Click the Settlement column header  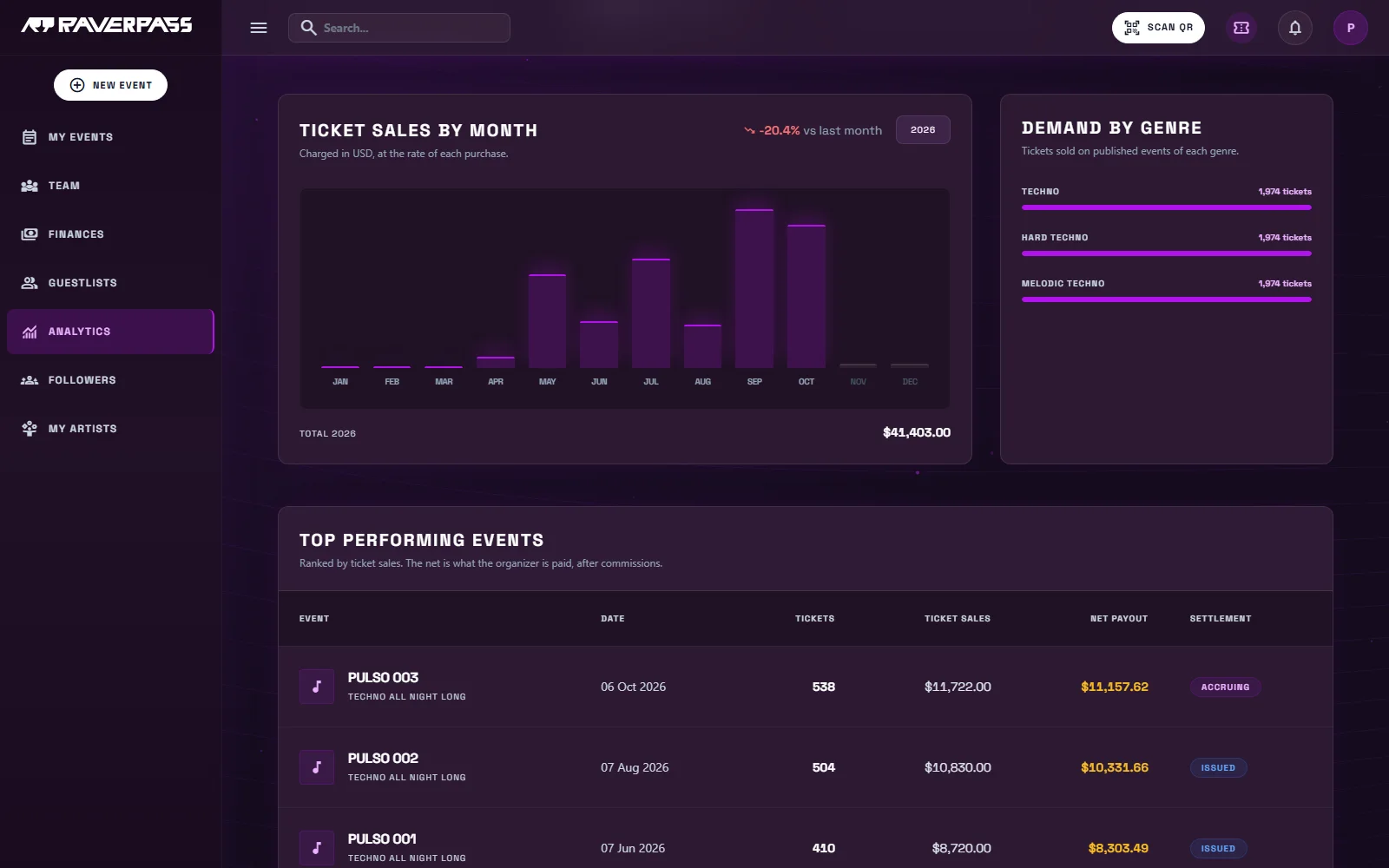pyautogui.click(x=1221, y=619)
